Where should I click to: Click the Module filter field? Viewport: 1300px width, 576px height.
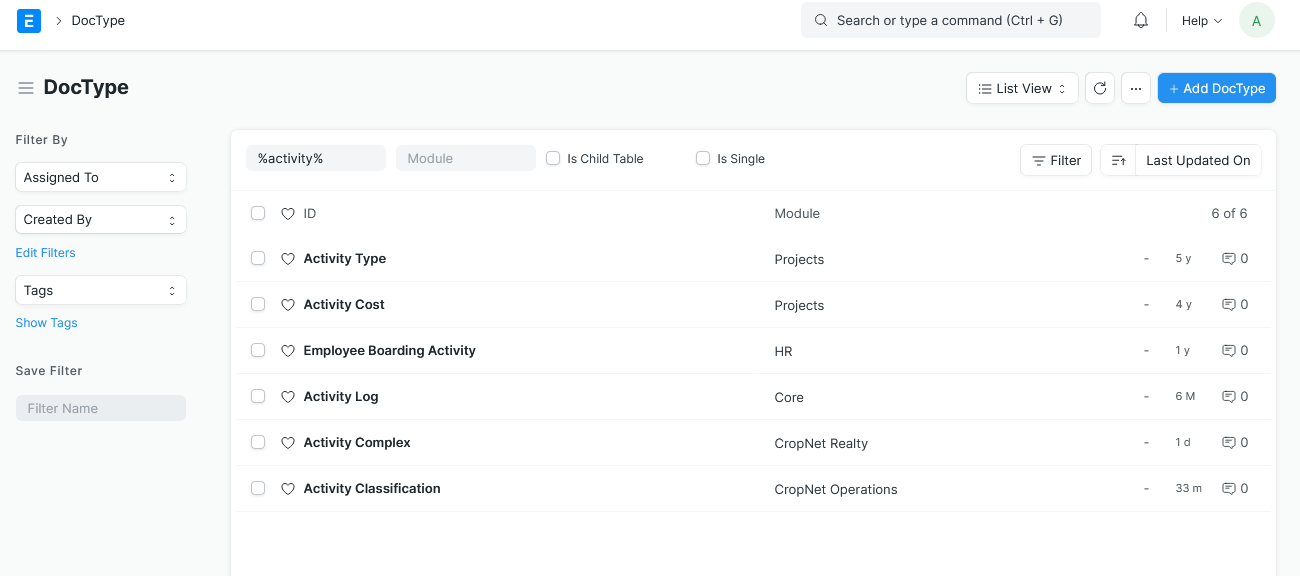466,158
